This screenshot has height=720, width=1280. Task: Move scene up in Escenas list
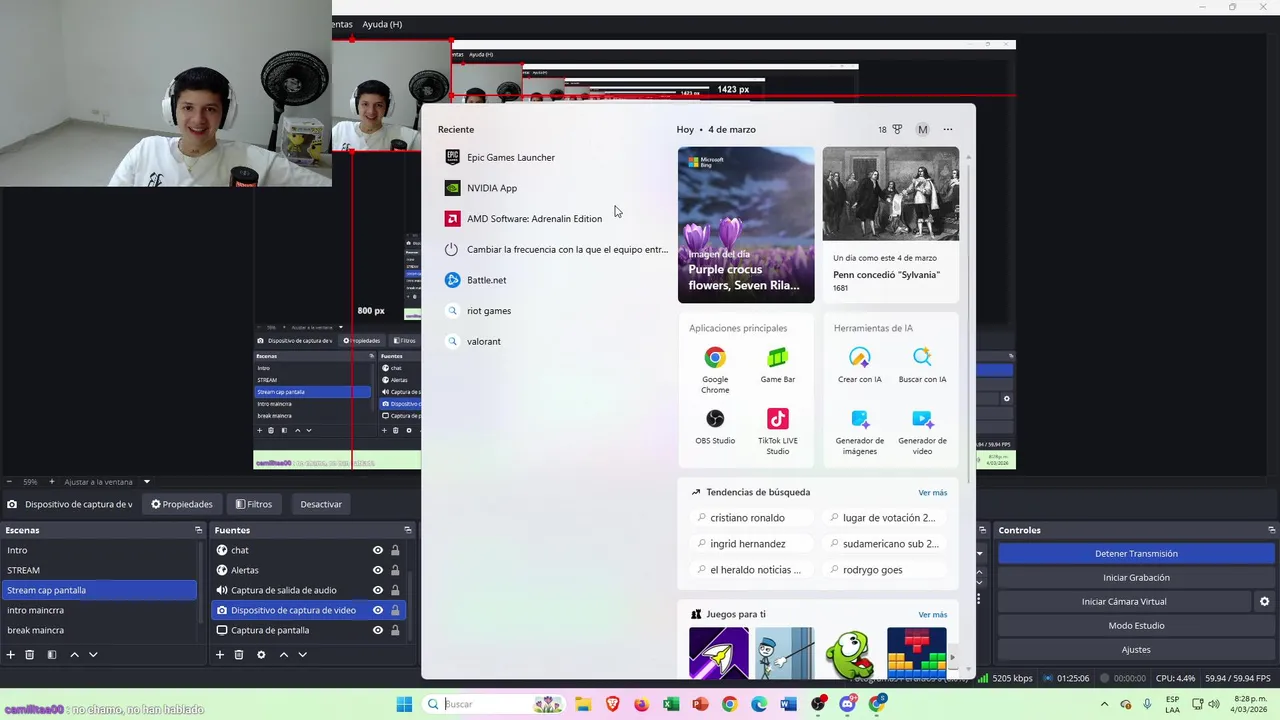pos(74,654)
